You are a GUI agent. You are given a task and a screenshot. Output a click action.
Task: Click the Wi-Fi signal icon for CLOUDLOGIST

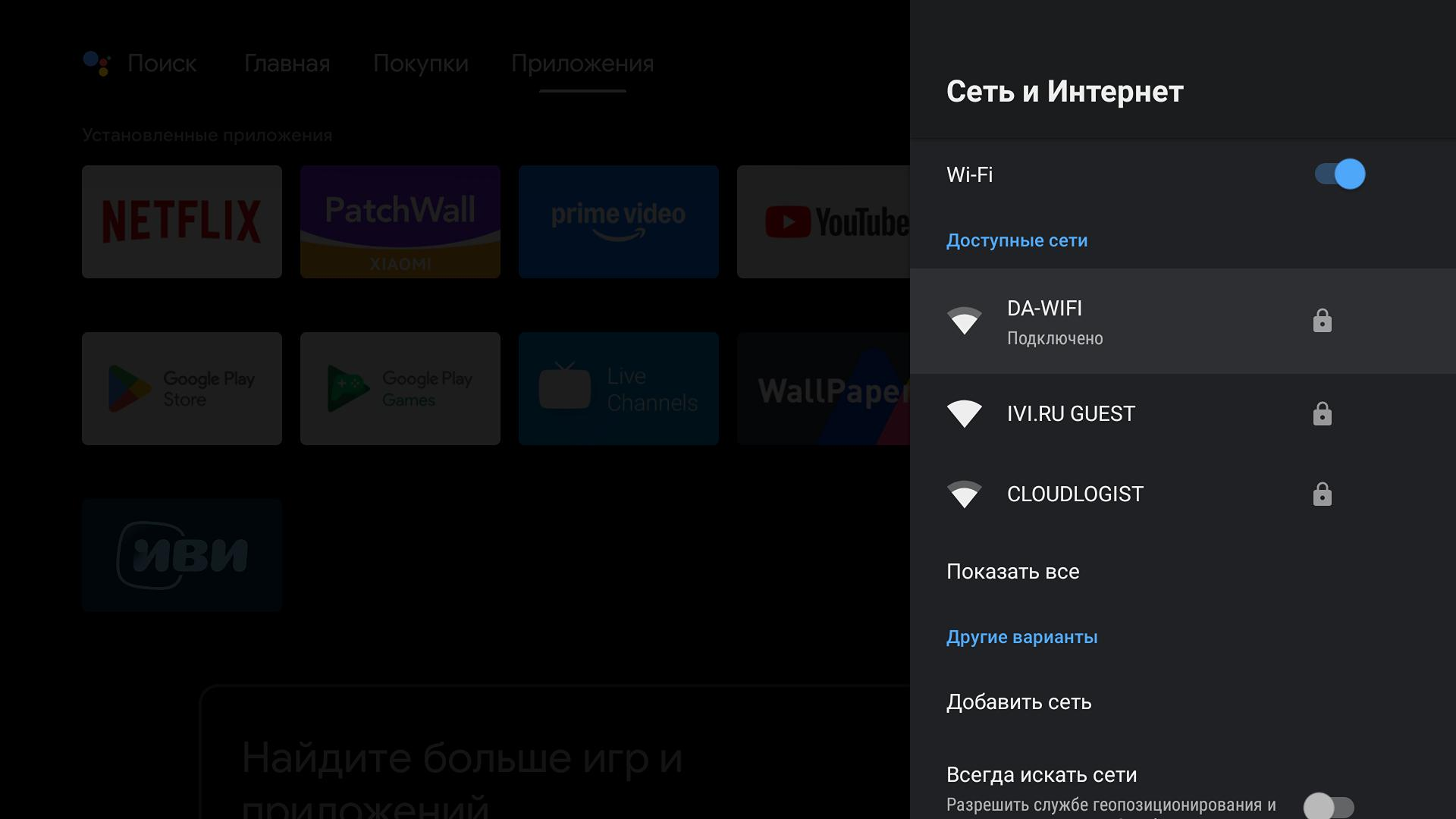tap(965, 494)
